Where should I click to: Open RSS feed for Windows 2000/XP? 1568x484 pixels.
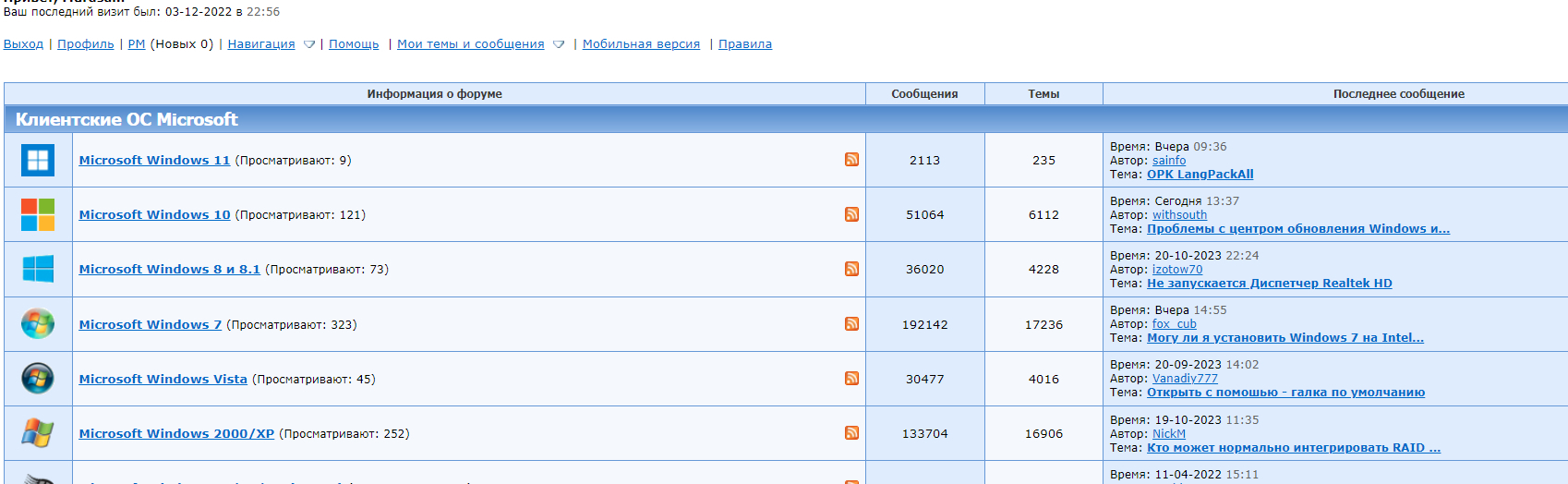point(851,432)
